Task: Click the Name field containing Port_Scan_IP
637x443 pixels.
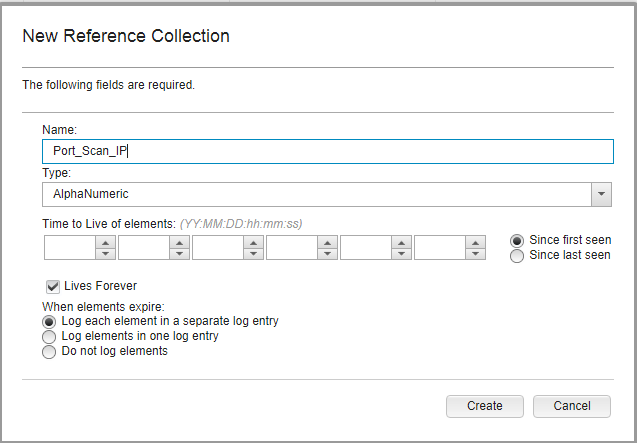Action: 328,151
